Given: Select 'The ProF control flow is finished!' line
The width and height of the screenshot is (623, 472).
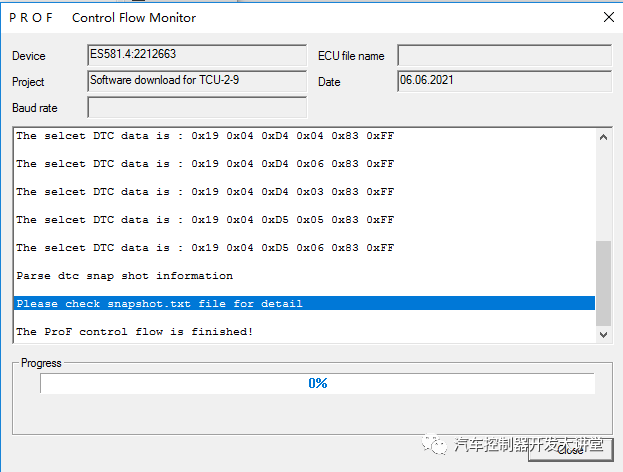Looking at the screenshot, I should 135,332.
